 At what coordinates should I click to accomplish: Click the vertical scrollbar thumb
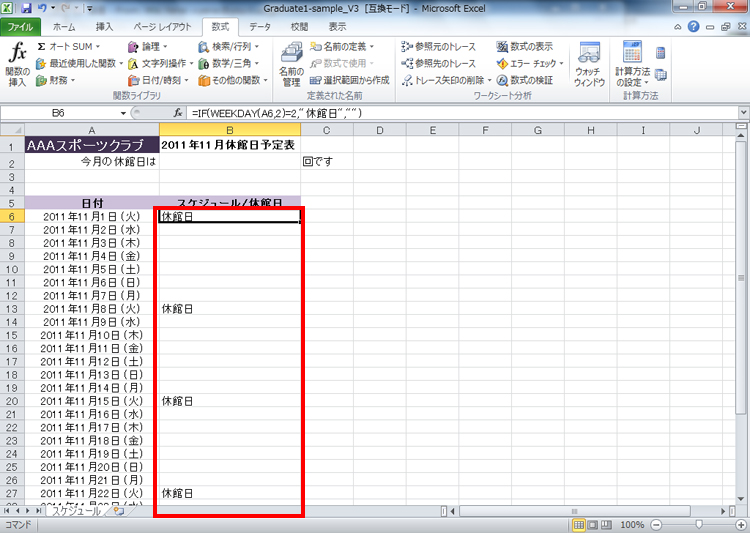741,278
